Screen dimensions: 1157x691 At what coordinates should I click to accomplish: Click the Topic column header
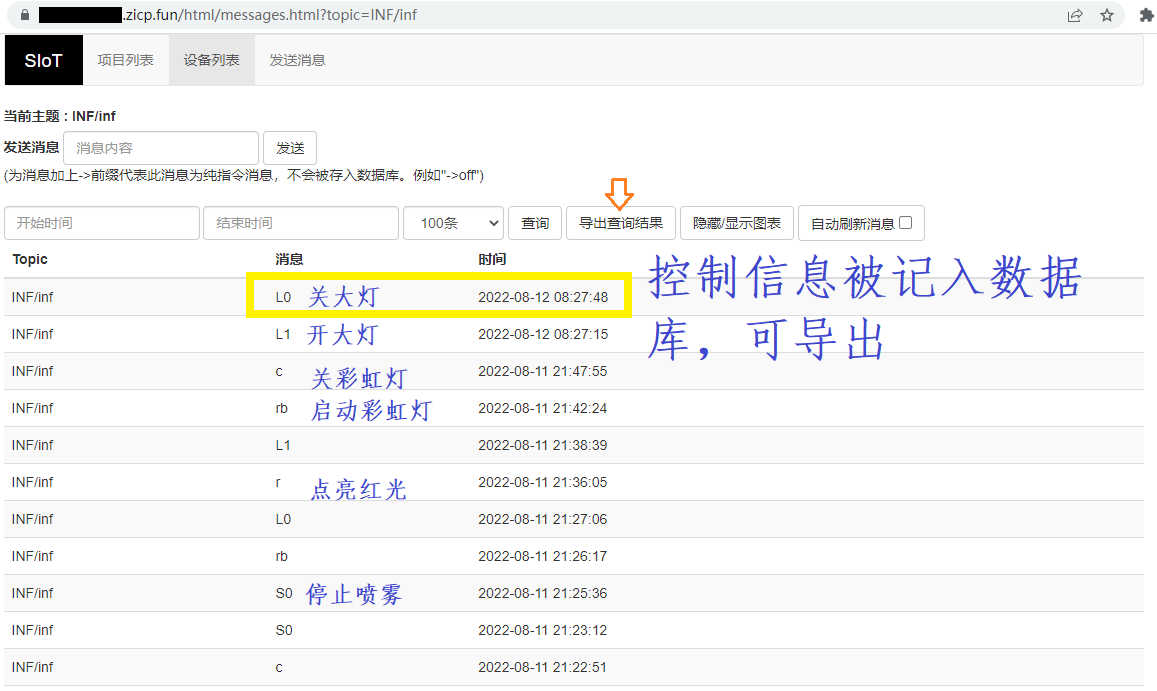click(x=30, y=259)
